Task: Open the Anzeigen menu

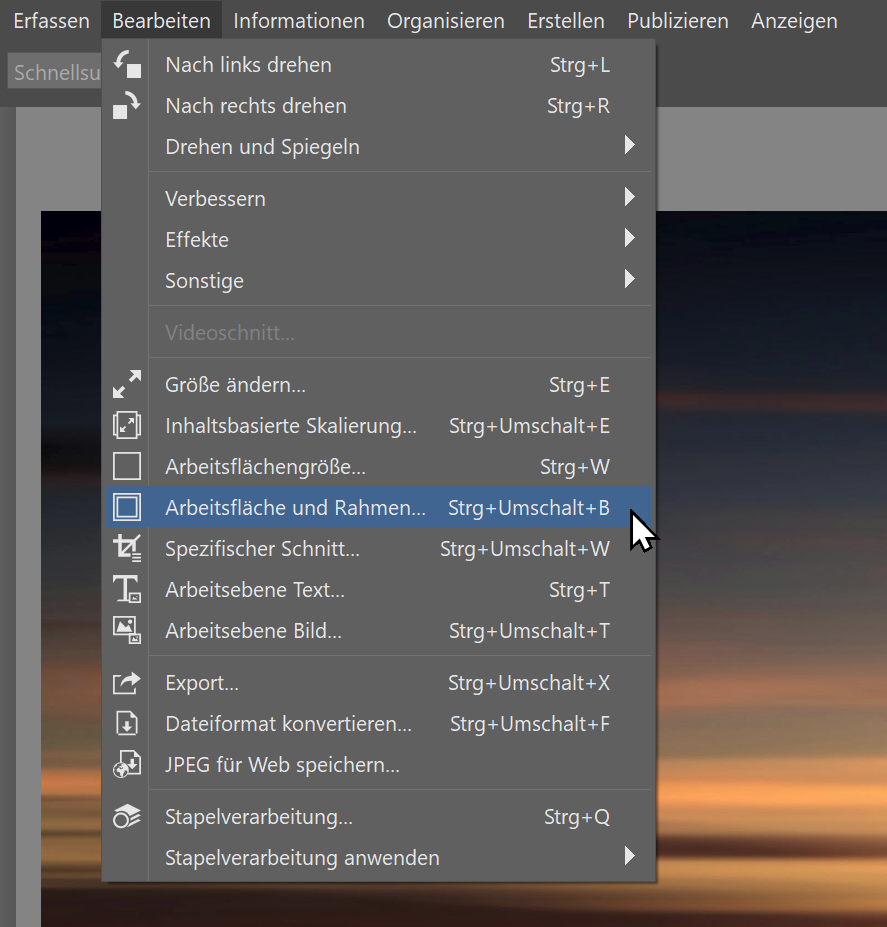Action: 793,20
